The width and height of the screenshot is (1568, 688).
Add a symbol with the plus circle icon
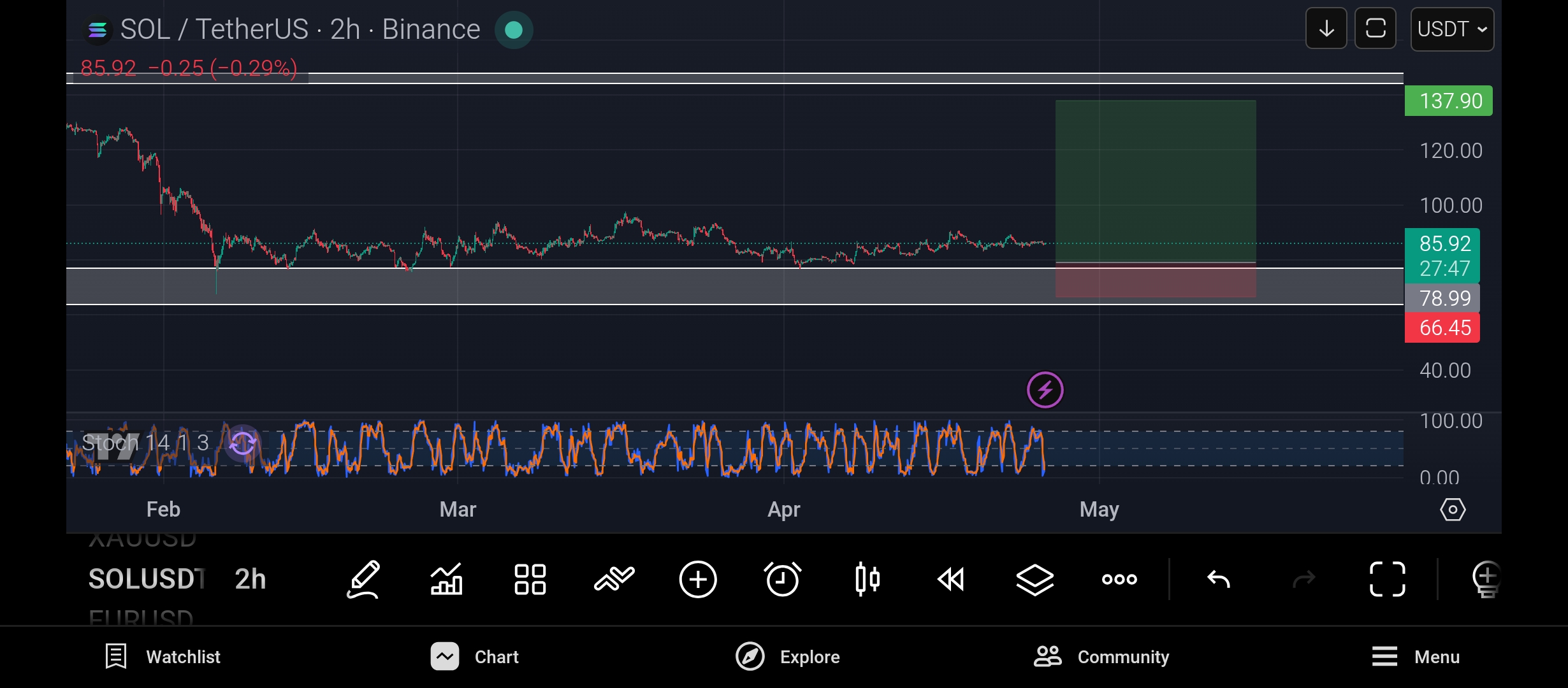698,579
